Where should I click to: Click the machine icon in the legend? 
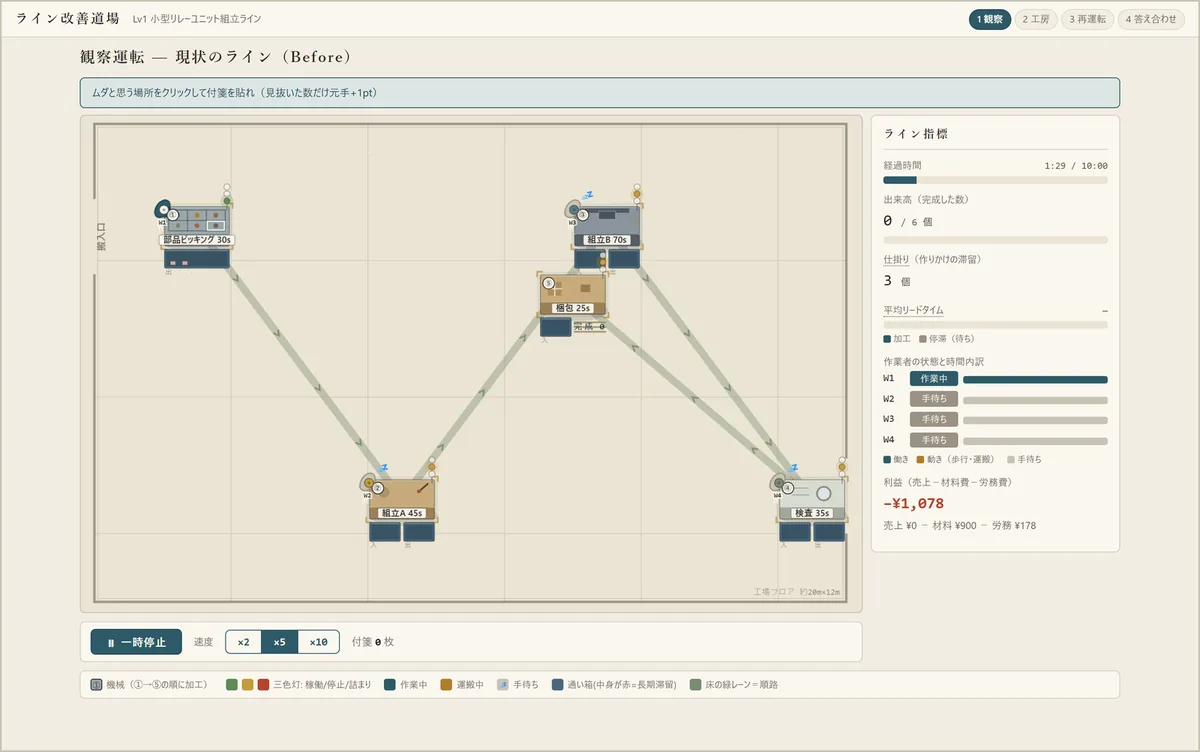click(96, 685)
